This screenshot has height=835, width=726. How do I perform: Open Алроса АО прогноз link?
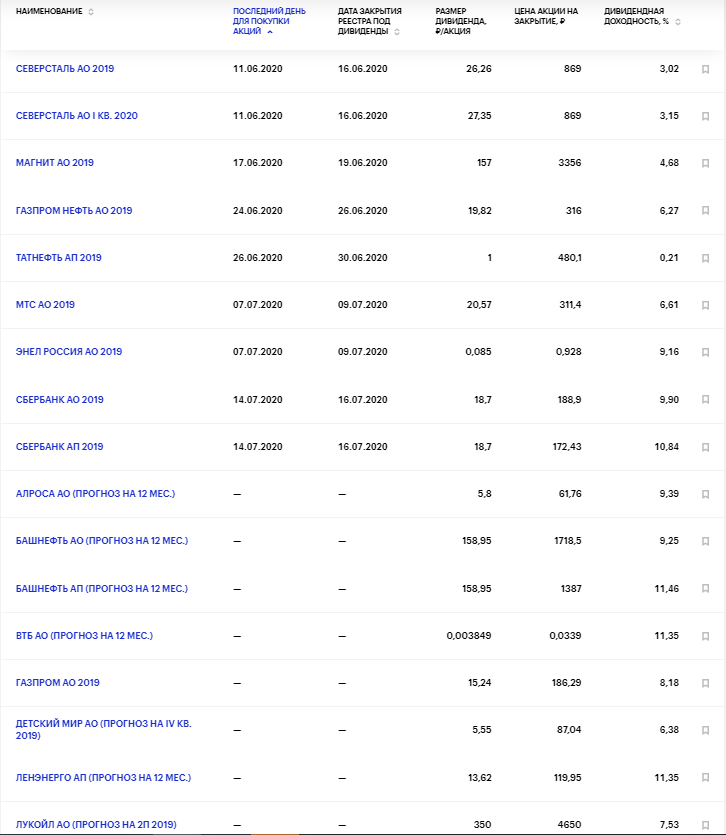[95, 494]
